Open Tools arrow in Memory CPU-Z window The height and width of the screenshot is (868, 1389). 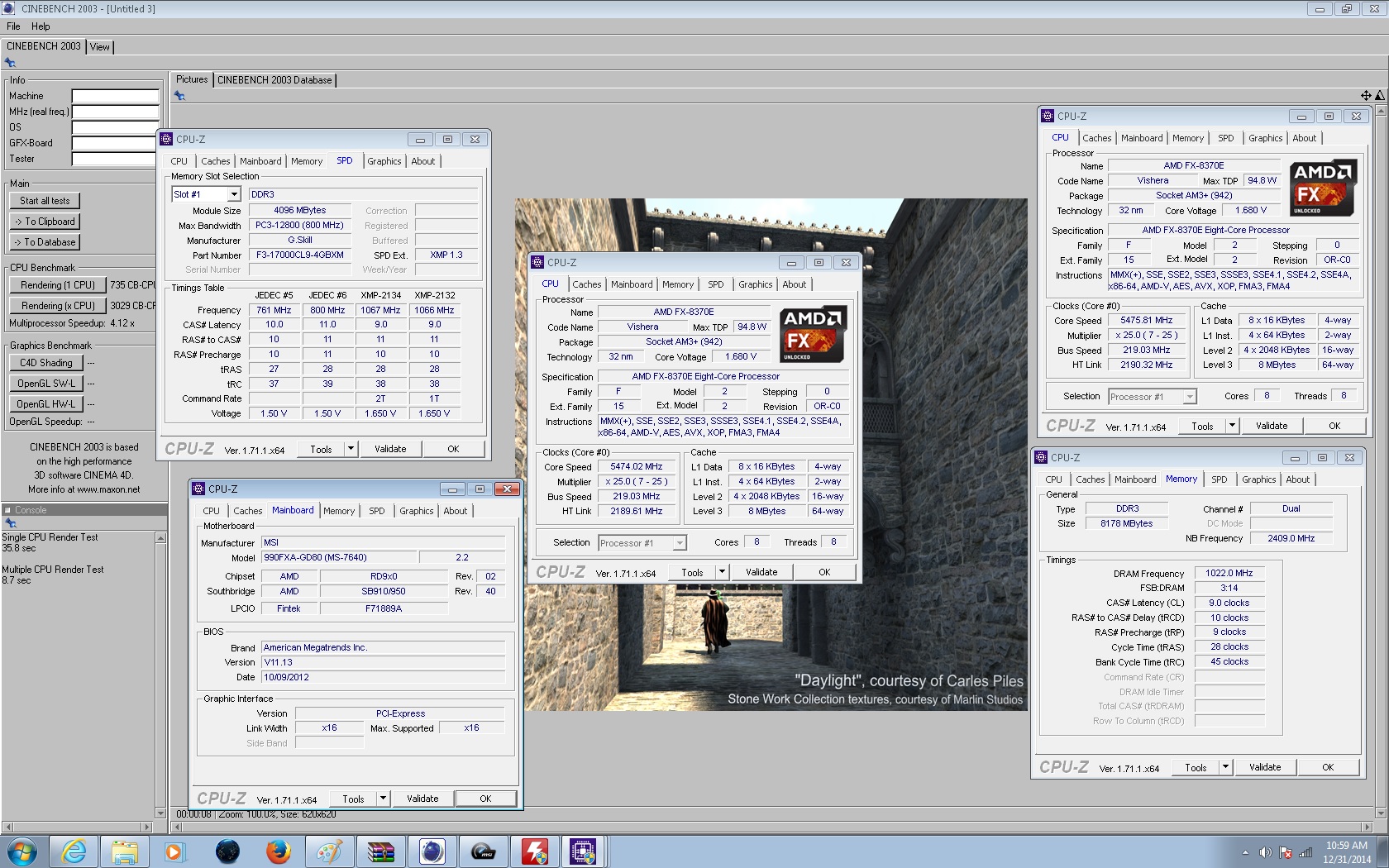1225,767
